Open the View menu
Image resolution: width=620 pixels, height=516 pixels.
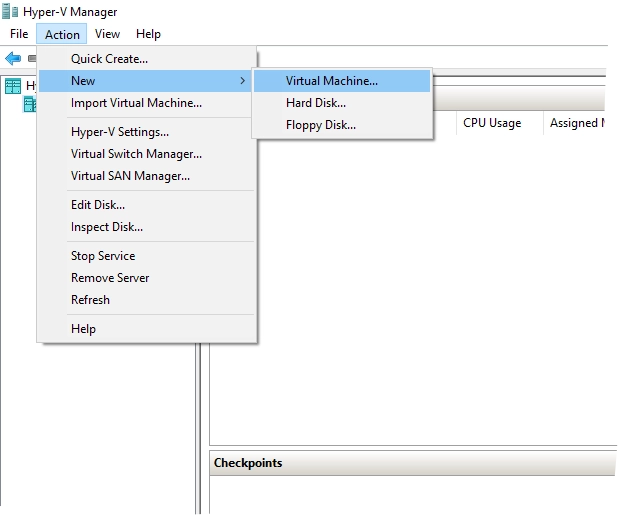click(107, 34)
